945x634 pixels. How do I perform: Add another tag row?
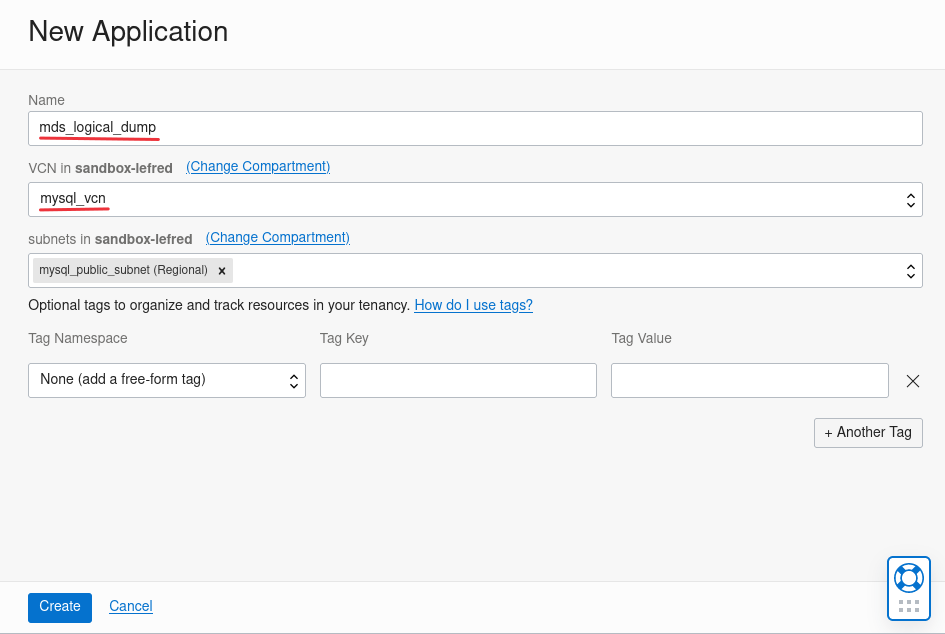(868, 432)
